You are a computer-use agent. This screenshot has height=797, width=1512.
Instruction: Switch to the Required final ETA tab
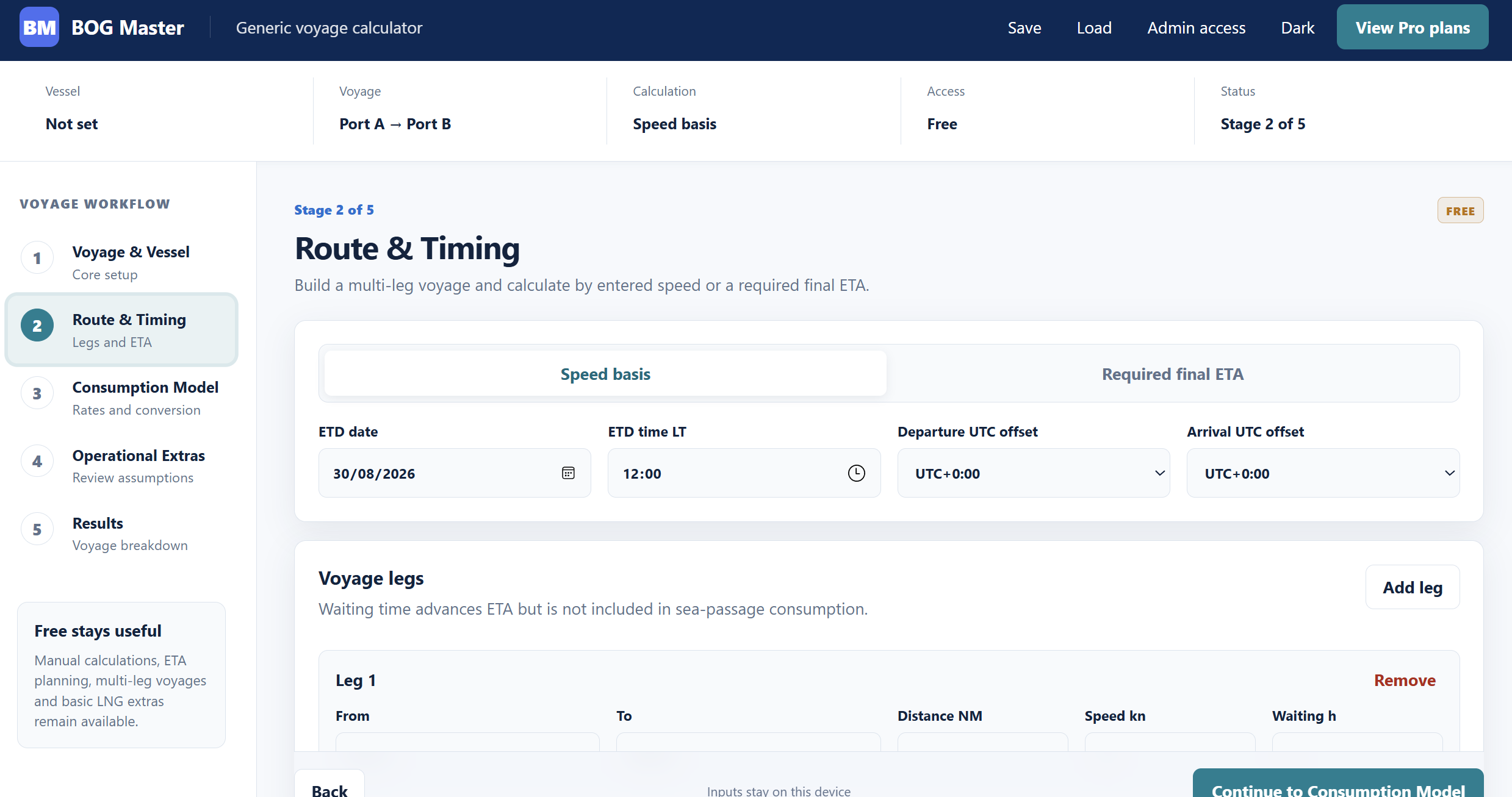[1172, 374]
